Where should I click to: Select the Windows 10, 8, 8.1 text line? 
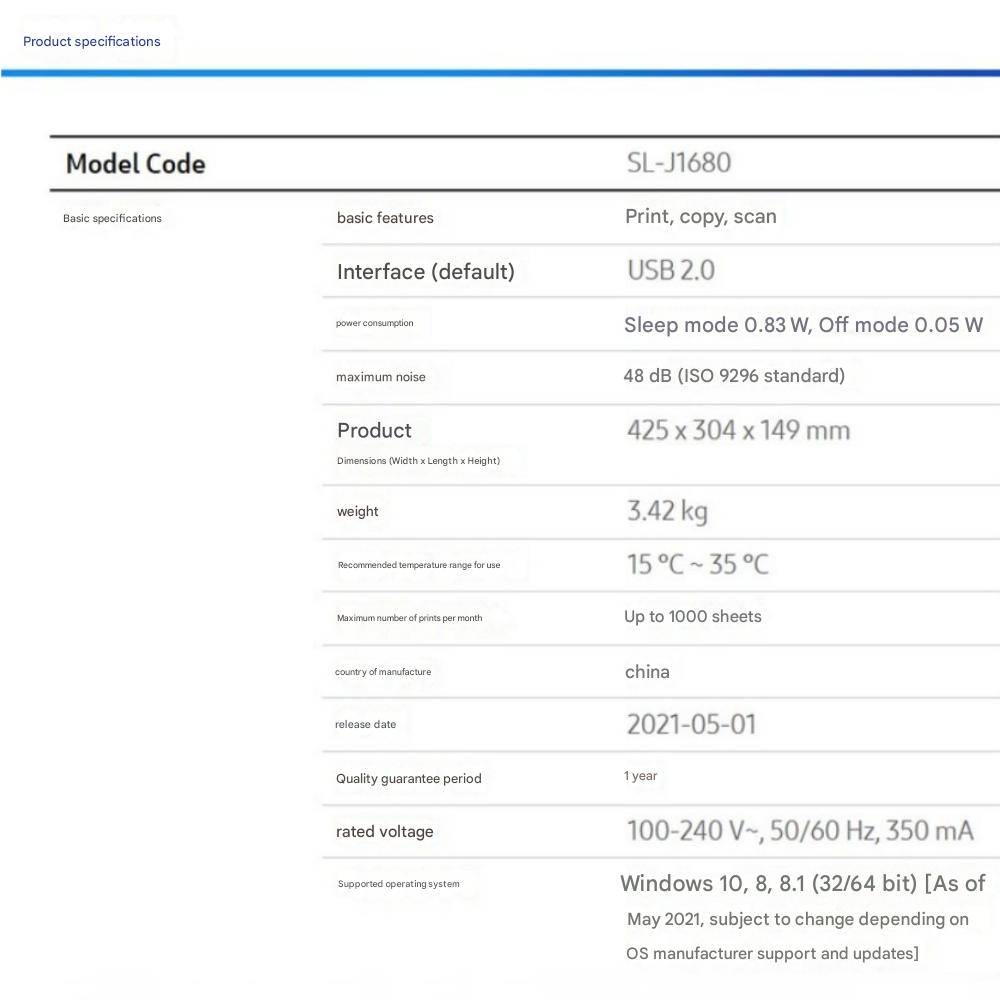click(x=803, y=884)
